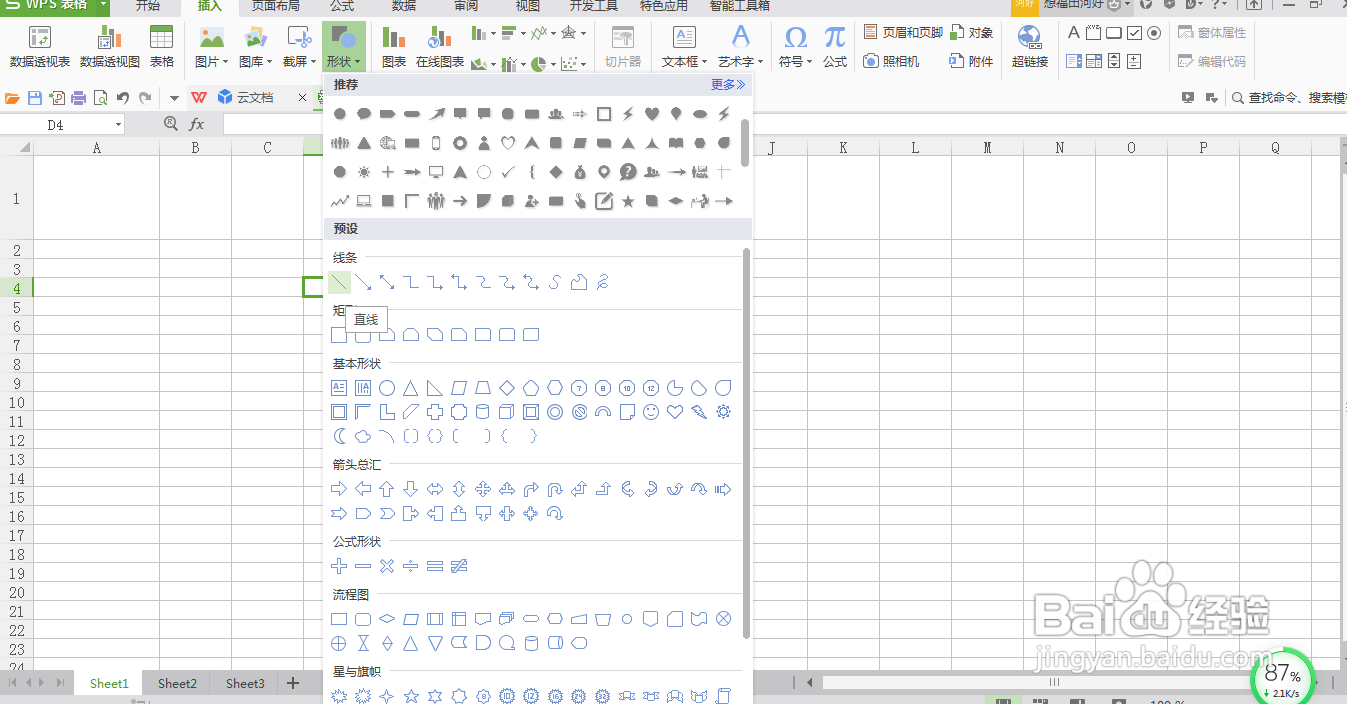Click the print icon in quick access bar
This screenshot has height=704, width=1347.
[79, 98]
